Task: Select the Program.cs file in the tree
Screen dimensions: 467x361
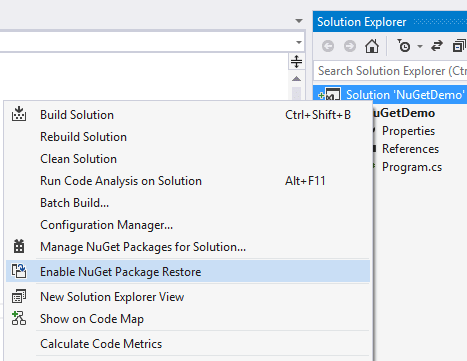Action: [x=412, y=167]
